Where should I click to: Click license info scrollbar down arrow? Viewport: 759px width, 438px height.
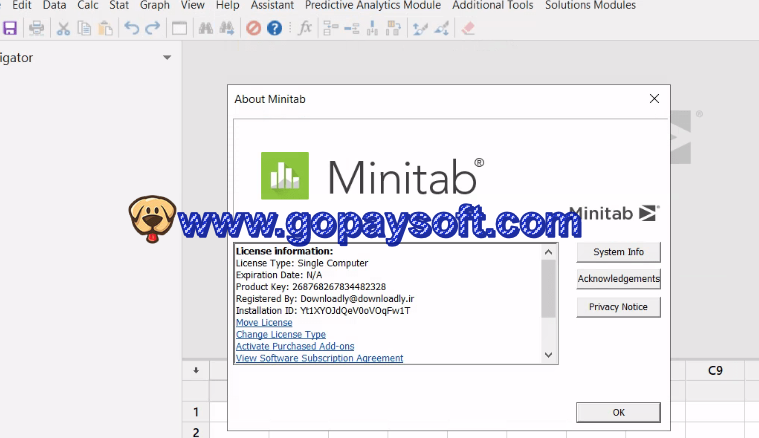coord(548,355)
